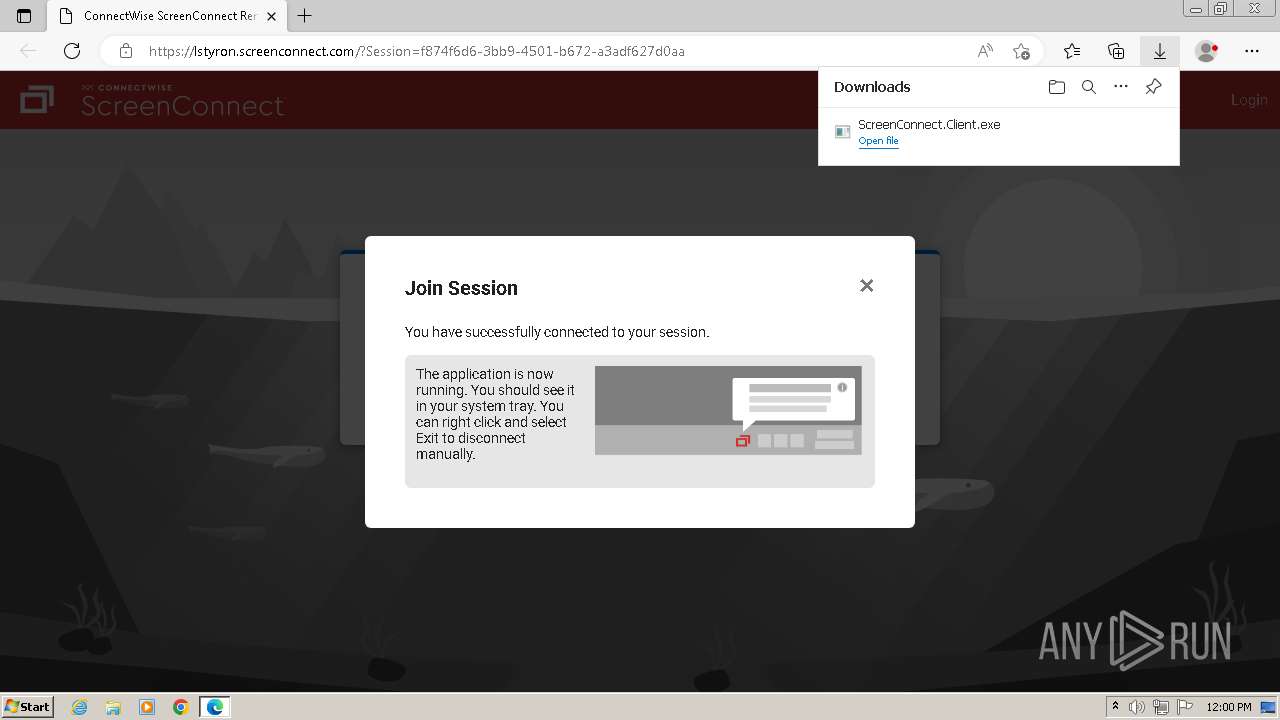This screenshot has width=1280, height=720.
Task: Click the ConnectWise ScreenConnect logo
Action: tap(152, 100)
